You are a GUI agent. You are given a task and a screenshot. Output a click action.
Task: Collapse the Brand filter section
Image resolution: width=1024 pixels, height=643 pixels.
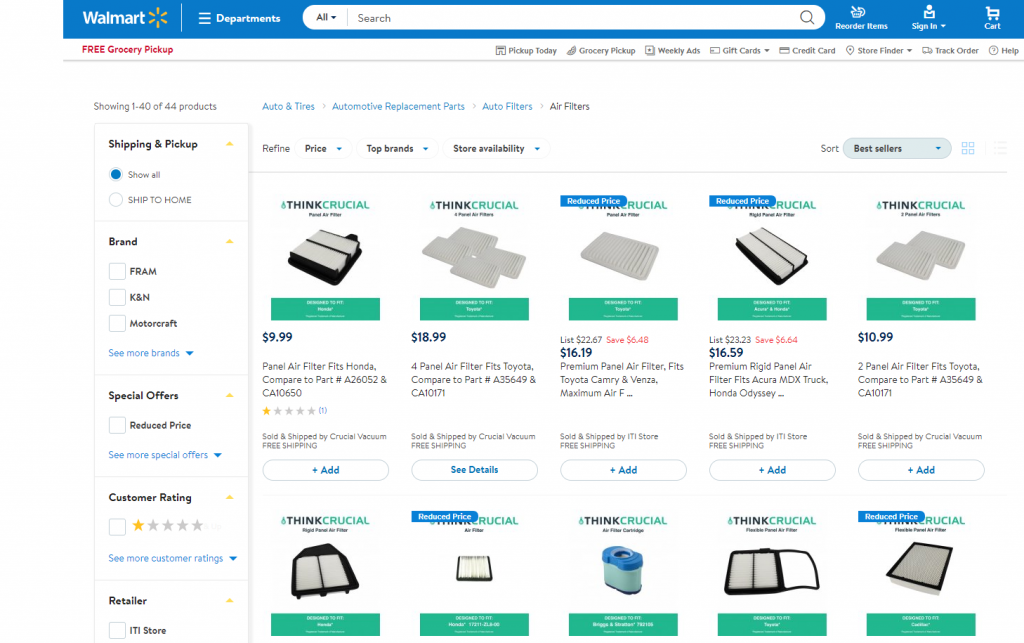tap(229, 242)
